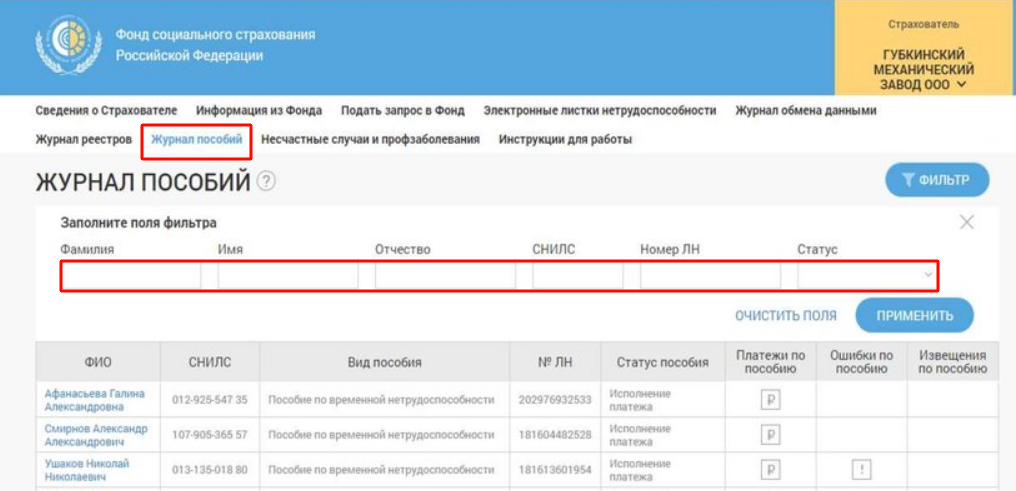Open Электронные листки нетрудоспособности section

[x=600, y=111]
